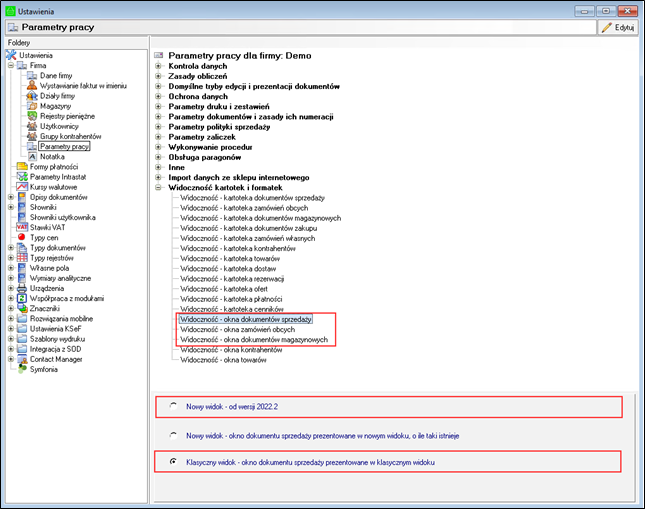Screen dimensions: 645x509
Task: Select 'Nowy widok - od wersji 2022.2' radio
Action: pyautogui.click(x=174, y=406)
